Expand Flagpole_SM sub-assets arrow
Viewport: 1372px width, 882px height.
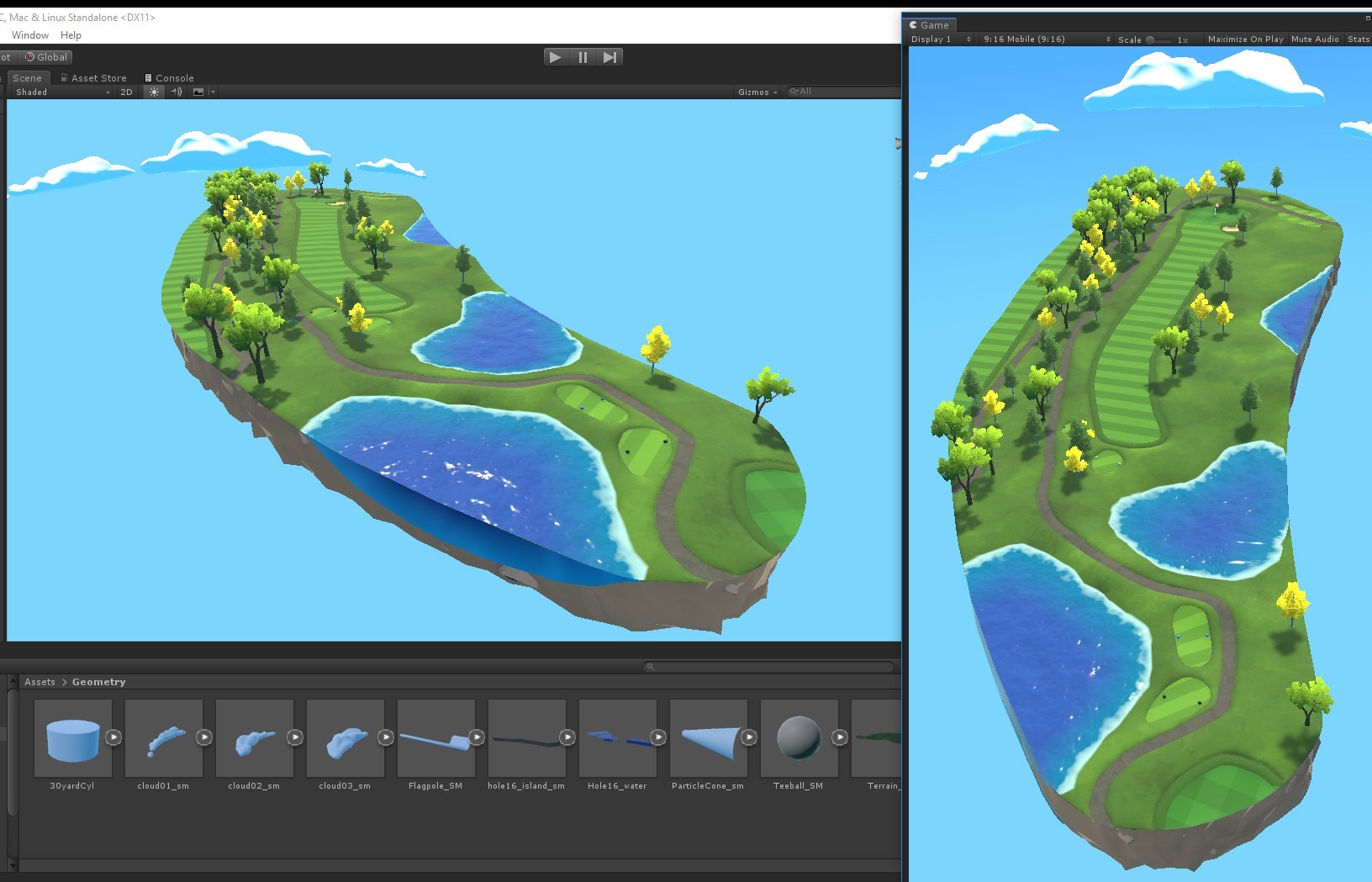coord(477,737)
